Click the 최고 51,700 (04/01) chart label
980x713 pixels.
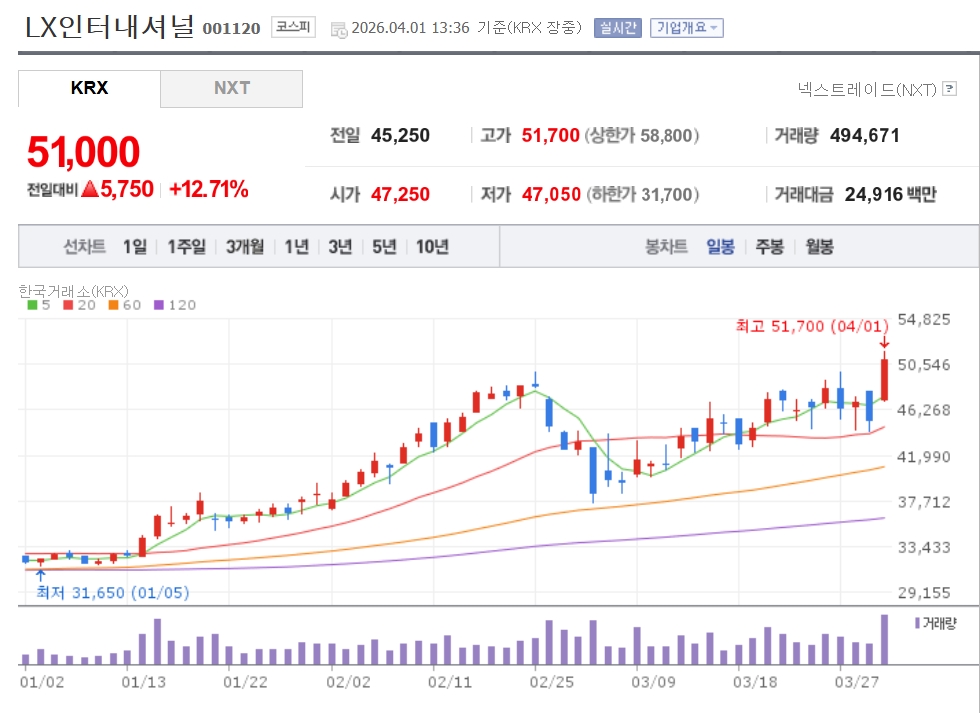tap(812, 326)
